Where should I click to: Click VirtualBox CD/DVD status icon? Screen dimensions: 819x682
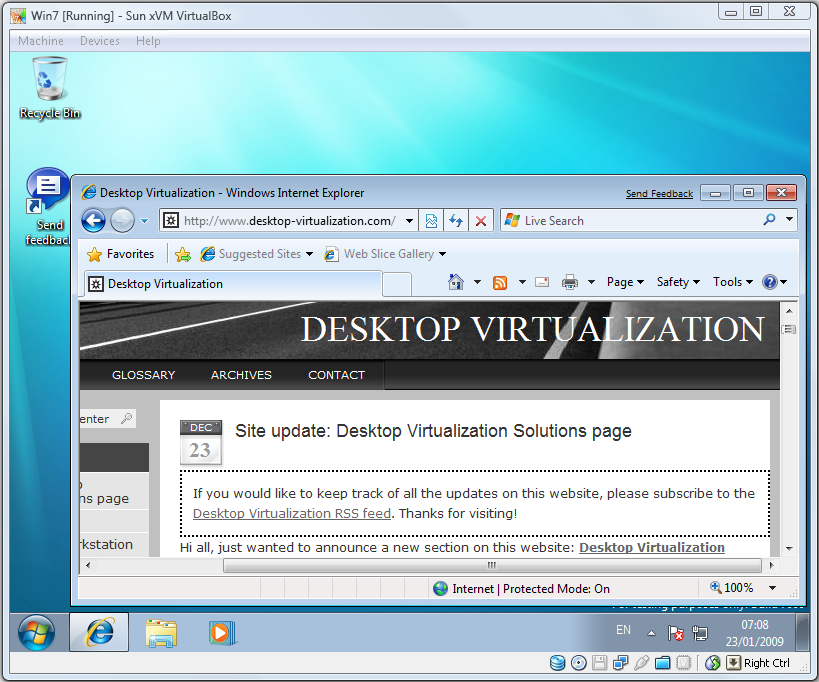point(578,663)
